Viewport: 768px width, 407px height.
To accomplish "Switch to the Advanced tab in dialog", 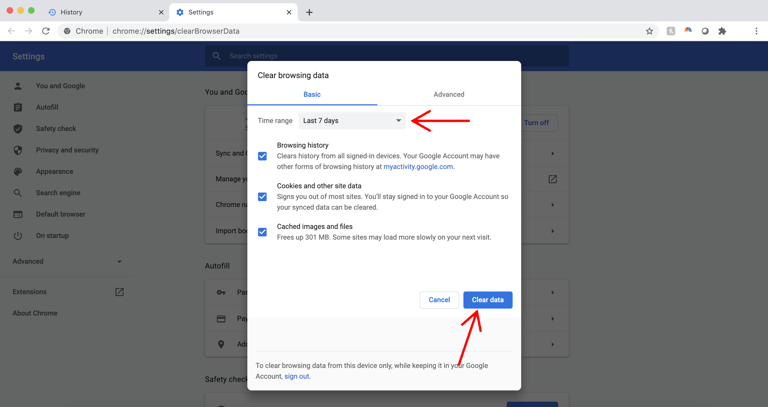I will click(x=448, y=95).
